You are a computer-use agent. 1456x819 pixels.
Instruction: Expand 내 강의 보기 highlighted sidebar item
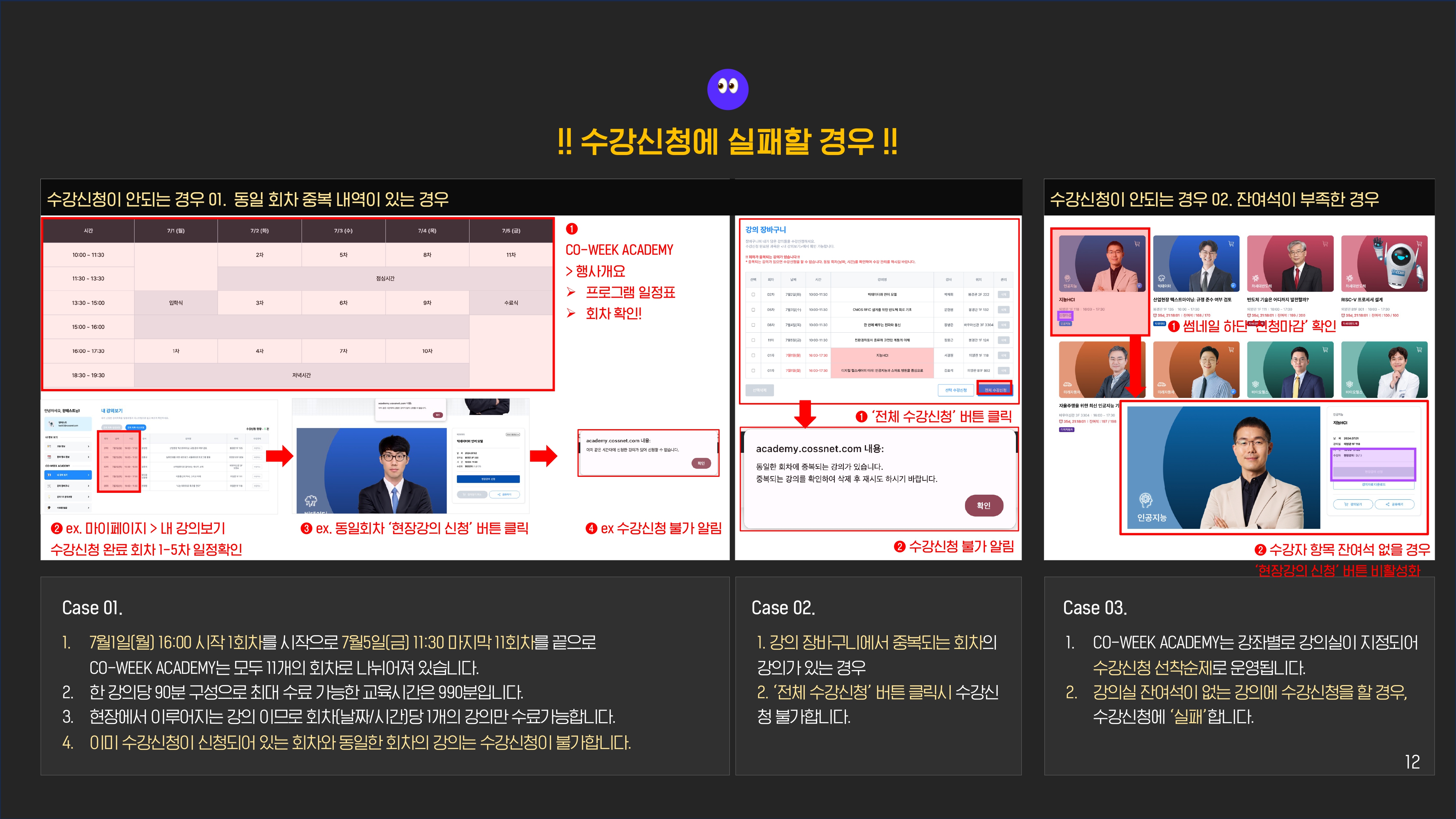pos(89,475)
